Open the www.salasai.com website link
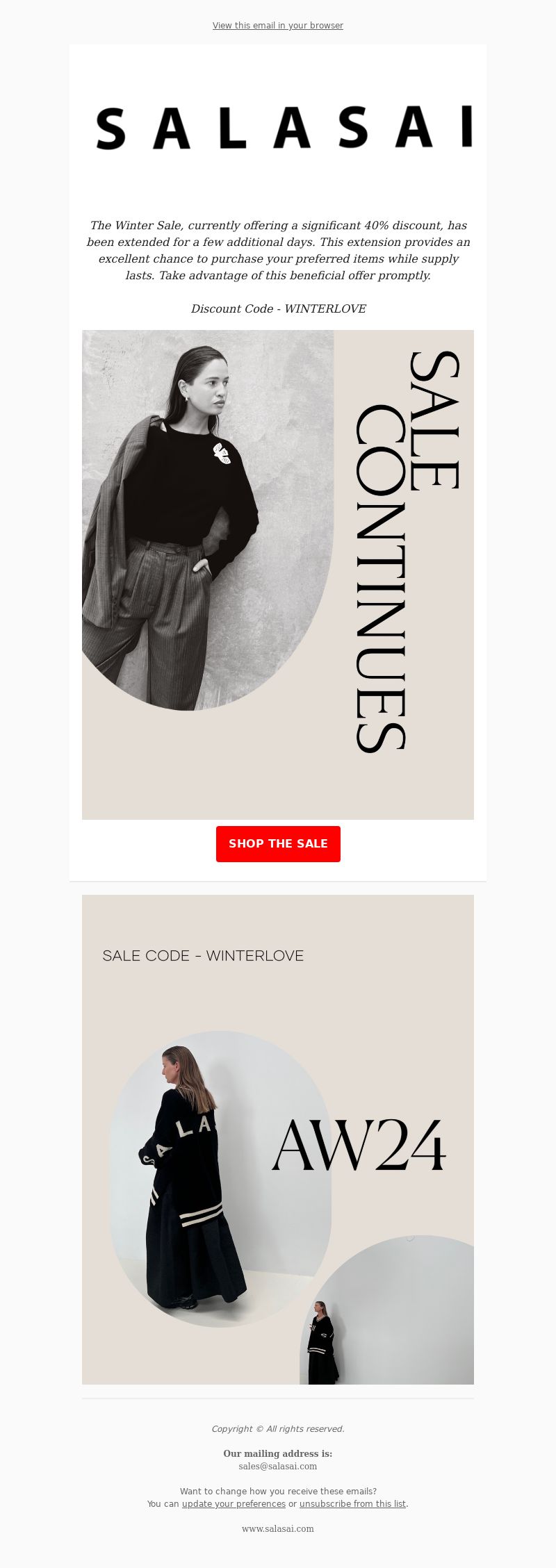 pos(278,1528)
